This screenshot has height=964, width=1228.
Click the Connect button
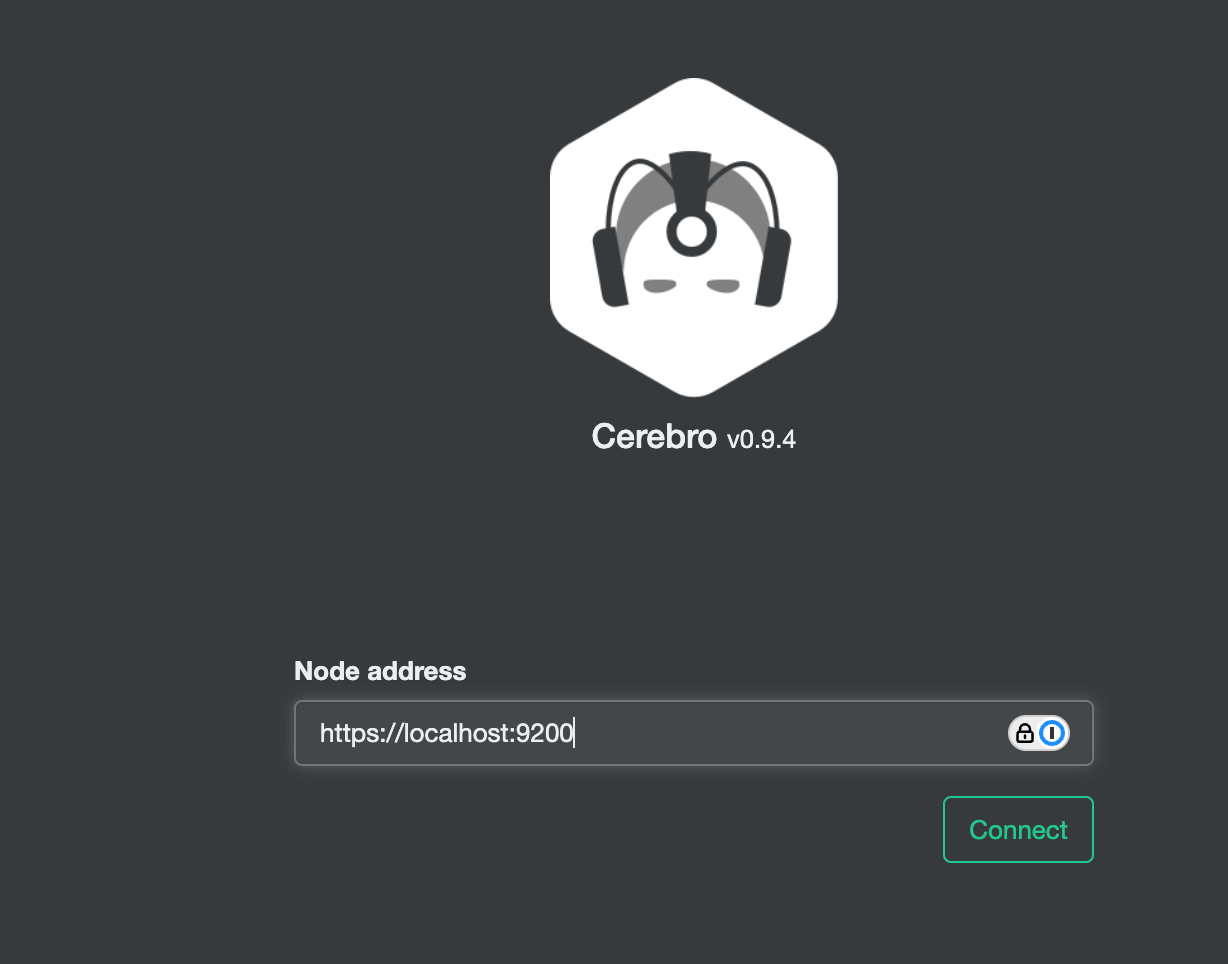(1018, 829)
